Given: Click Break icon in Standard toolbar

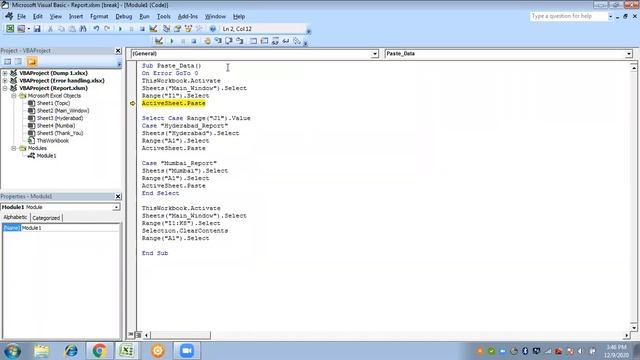Looking at the screenshot, I should click(x=131, y=29).
